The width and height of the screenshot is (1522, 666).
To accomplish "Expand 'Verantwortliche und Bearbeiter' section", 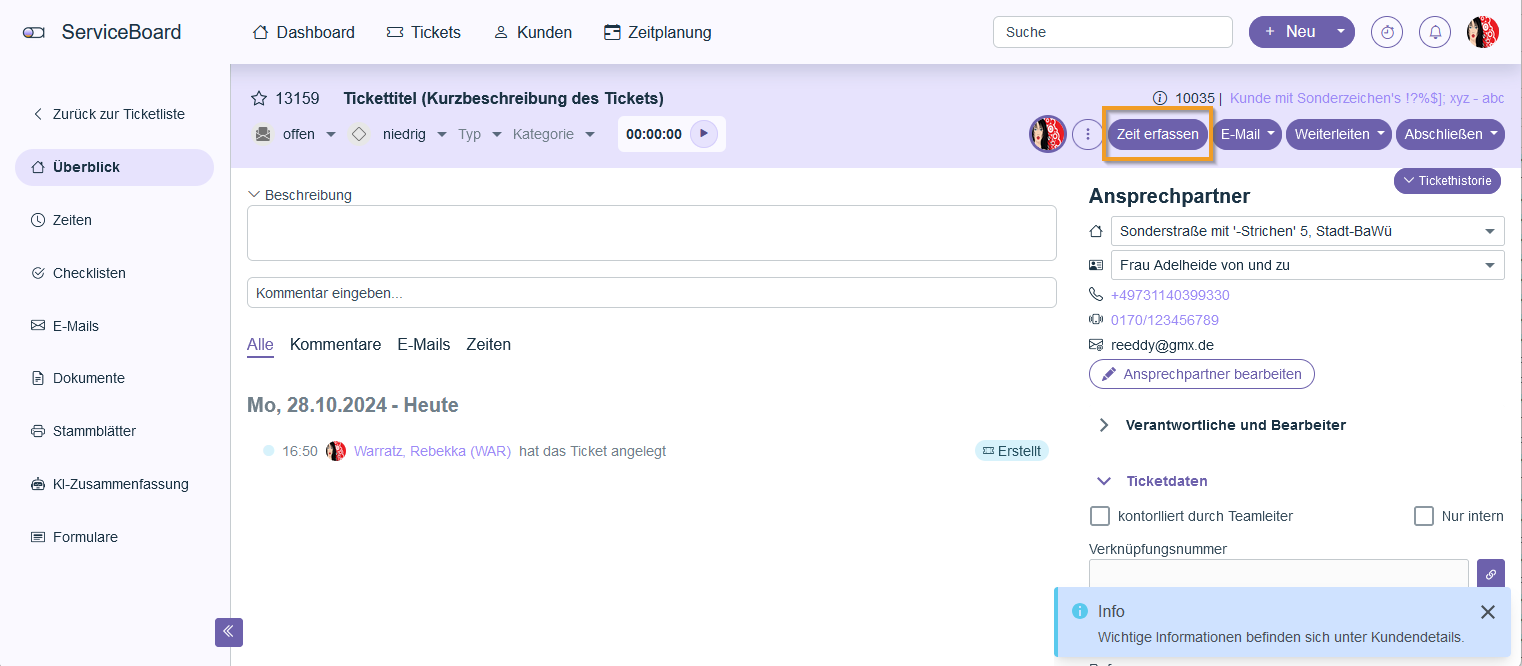I will pos(1104,425).
